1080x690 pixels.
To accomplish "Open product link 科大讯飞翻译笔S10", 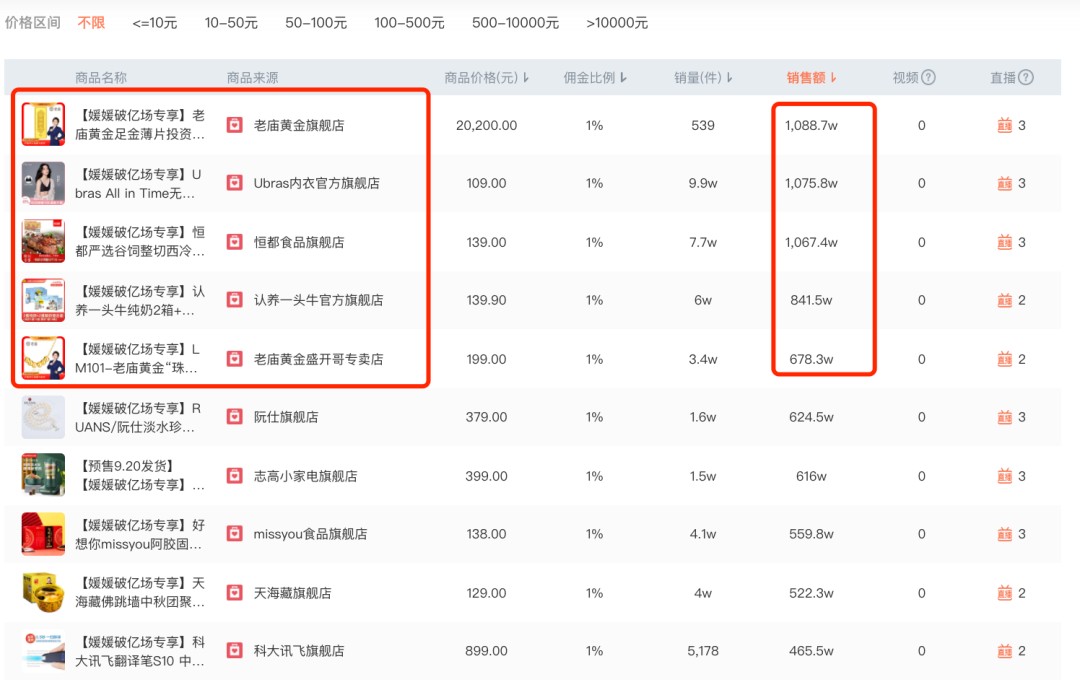I will [x=140, y=652].
